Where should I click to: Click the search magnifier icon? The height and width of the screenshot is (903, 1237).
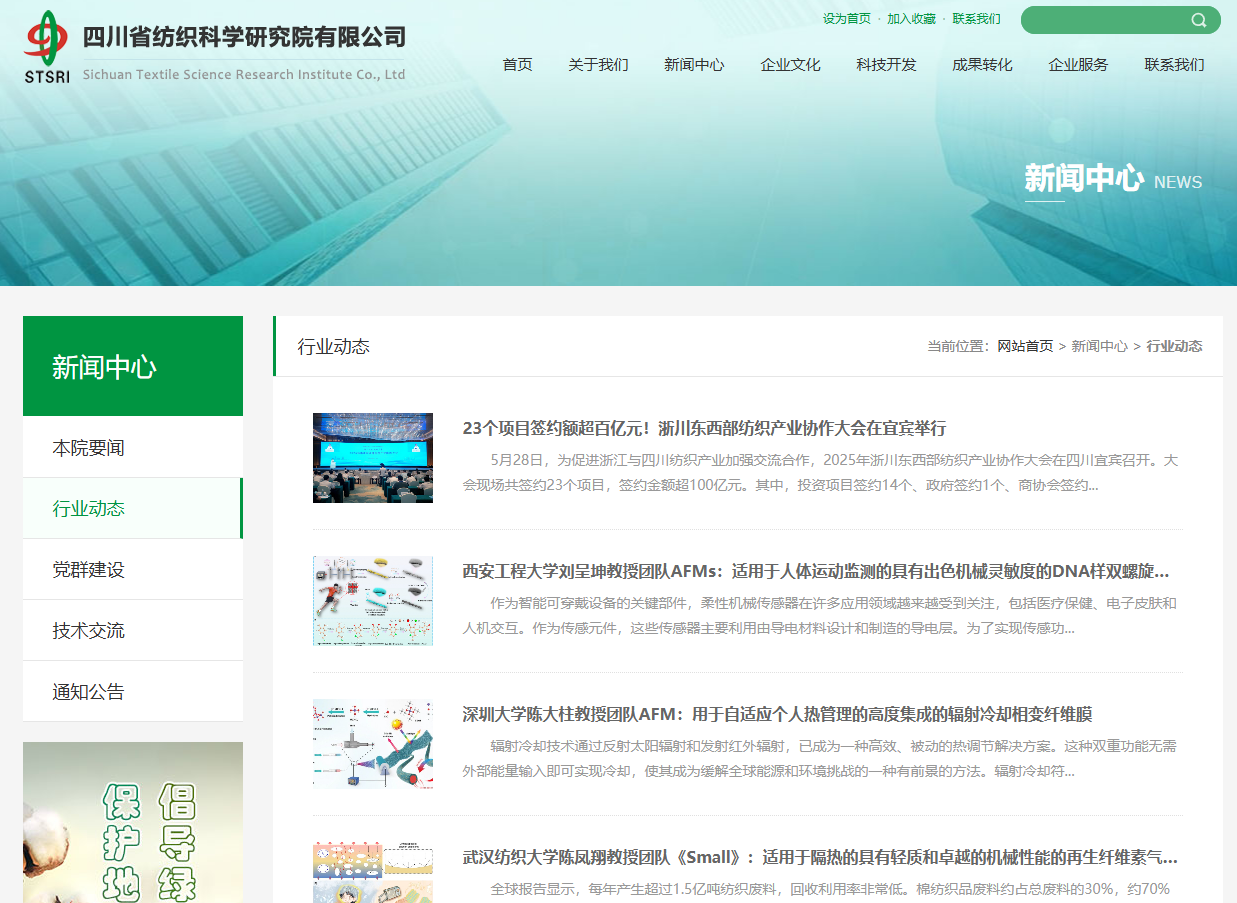pos(1198,20)
